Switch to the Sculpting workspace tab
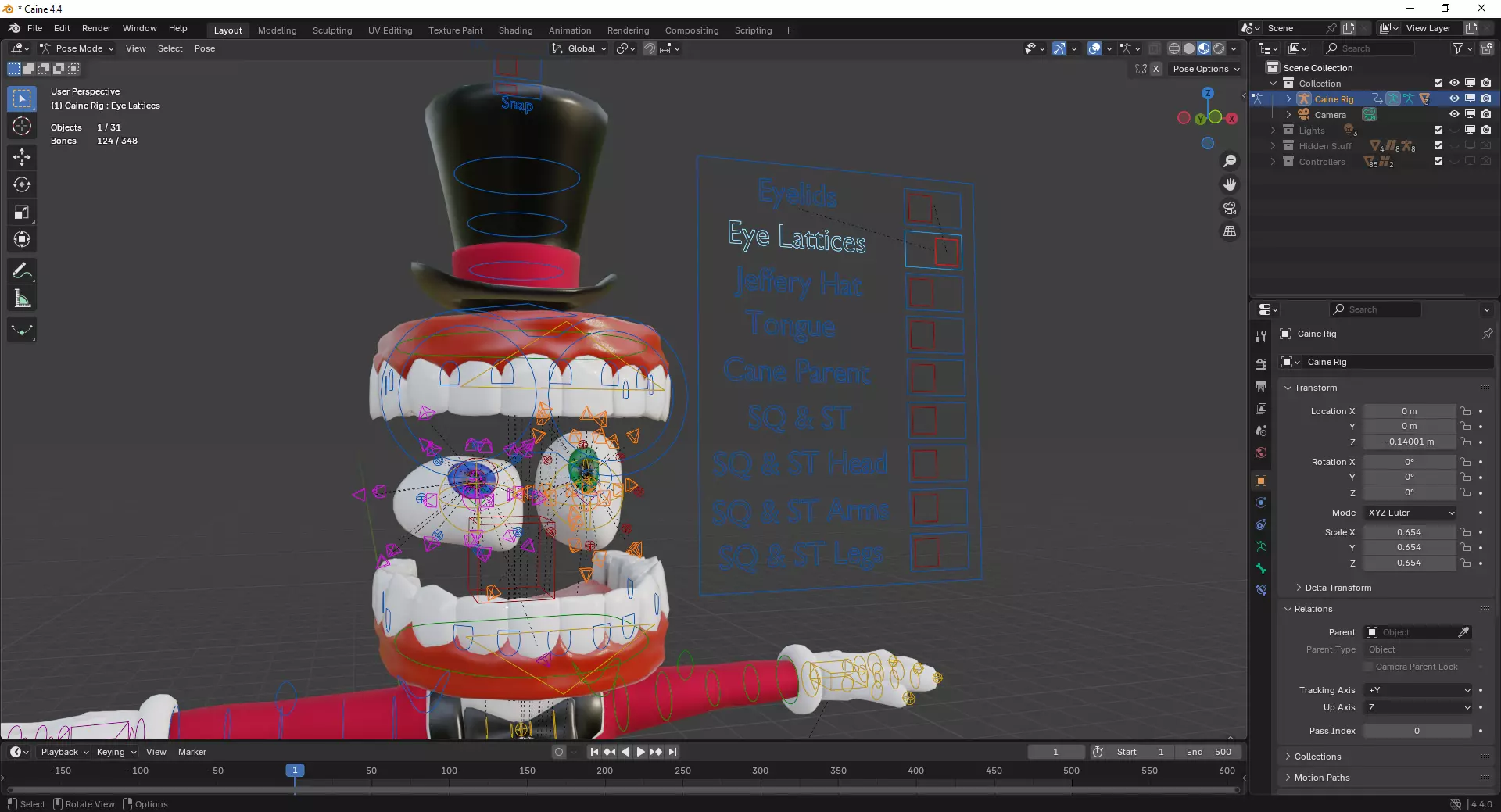 (x=332, y=30)
